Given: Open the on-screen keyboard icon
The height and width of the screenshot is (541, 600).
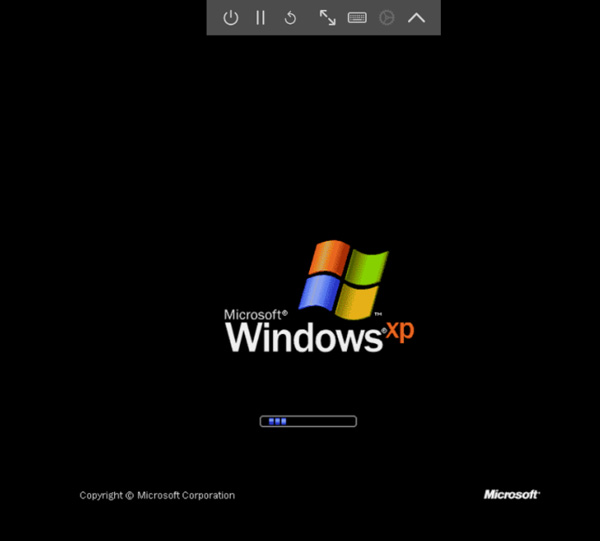Looking at the screenshot, I should point(357,18).
